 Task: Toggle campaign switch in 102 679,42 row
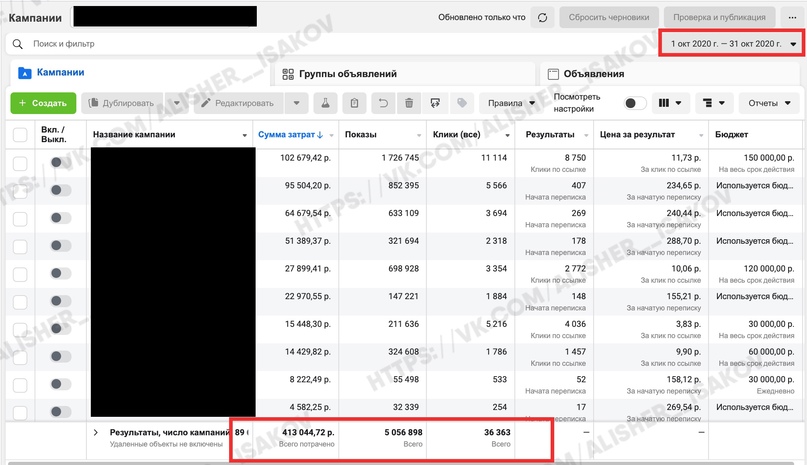tap(60, 163)
